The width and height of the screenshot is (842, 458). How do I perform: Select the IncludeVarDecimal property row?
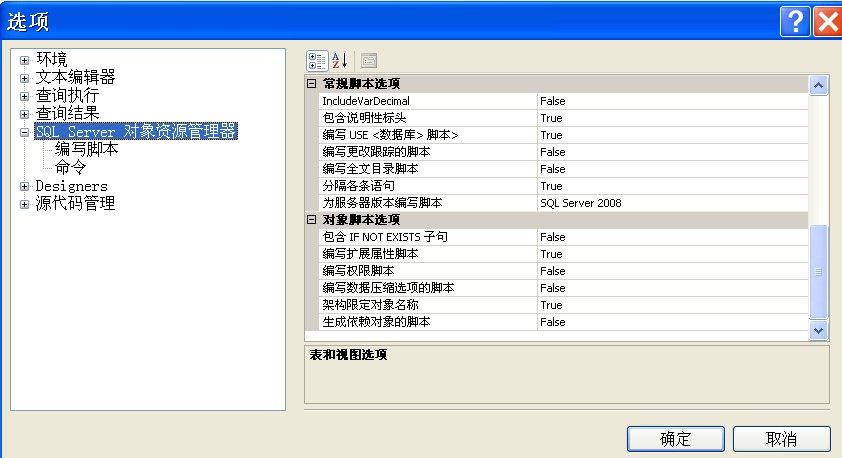coord(564,101)
